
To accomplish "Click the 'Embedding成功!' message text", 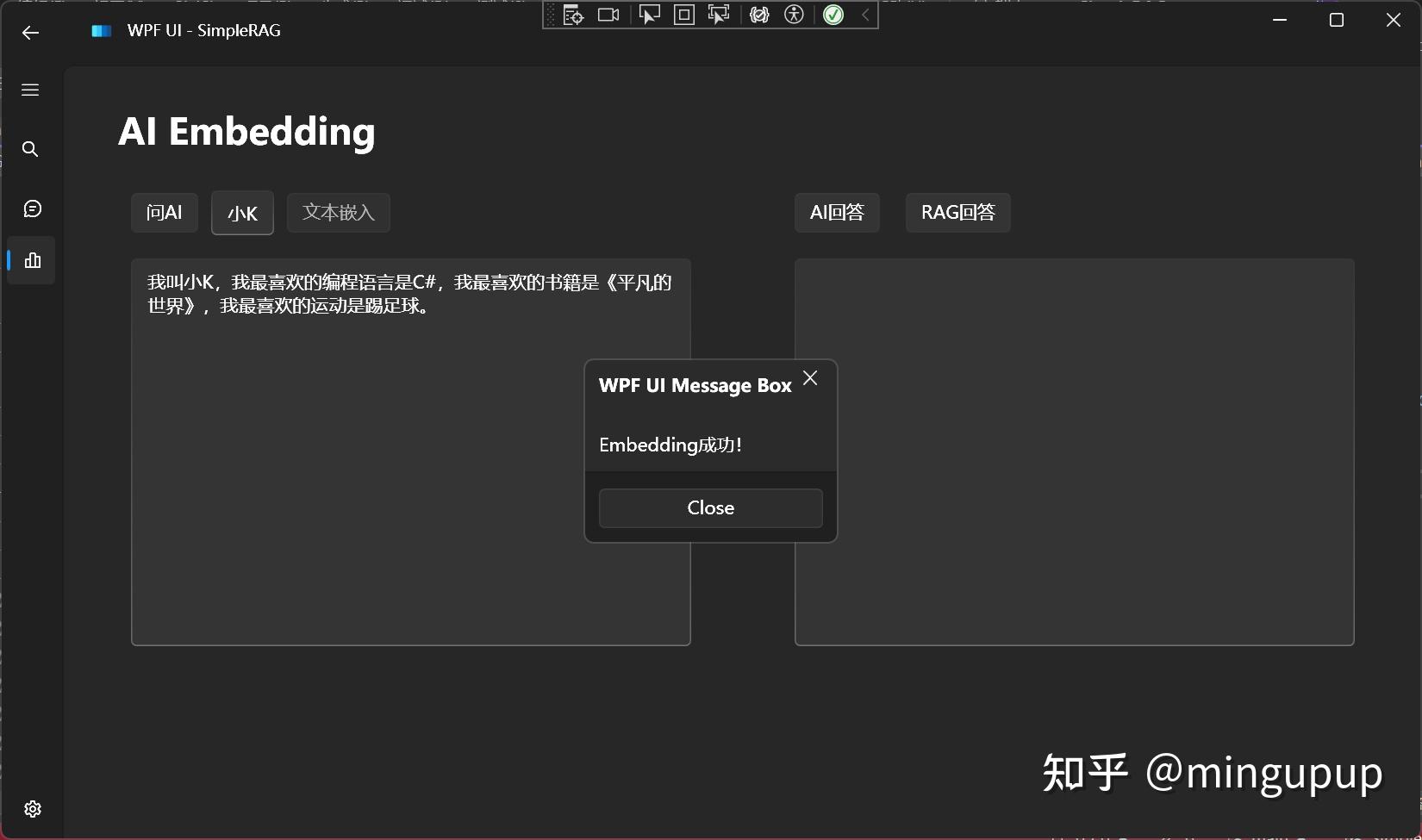I will click(x=670, y=445).
